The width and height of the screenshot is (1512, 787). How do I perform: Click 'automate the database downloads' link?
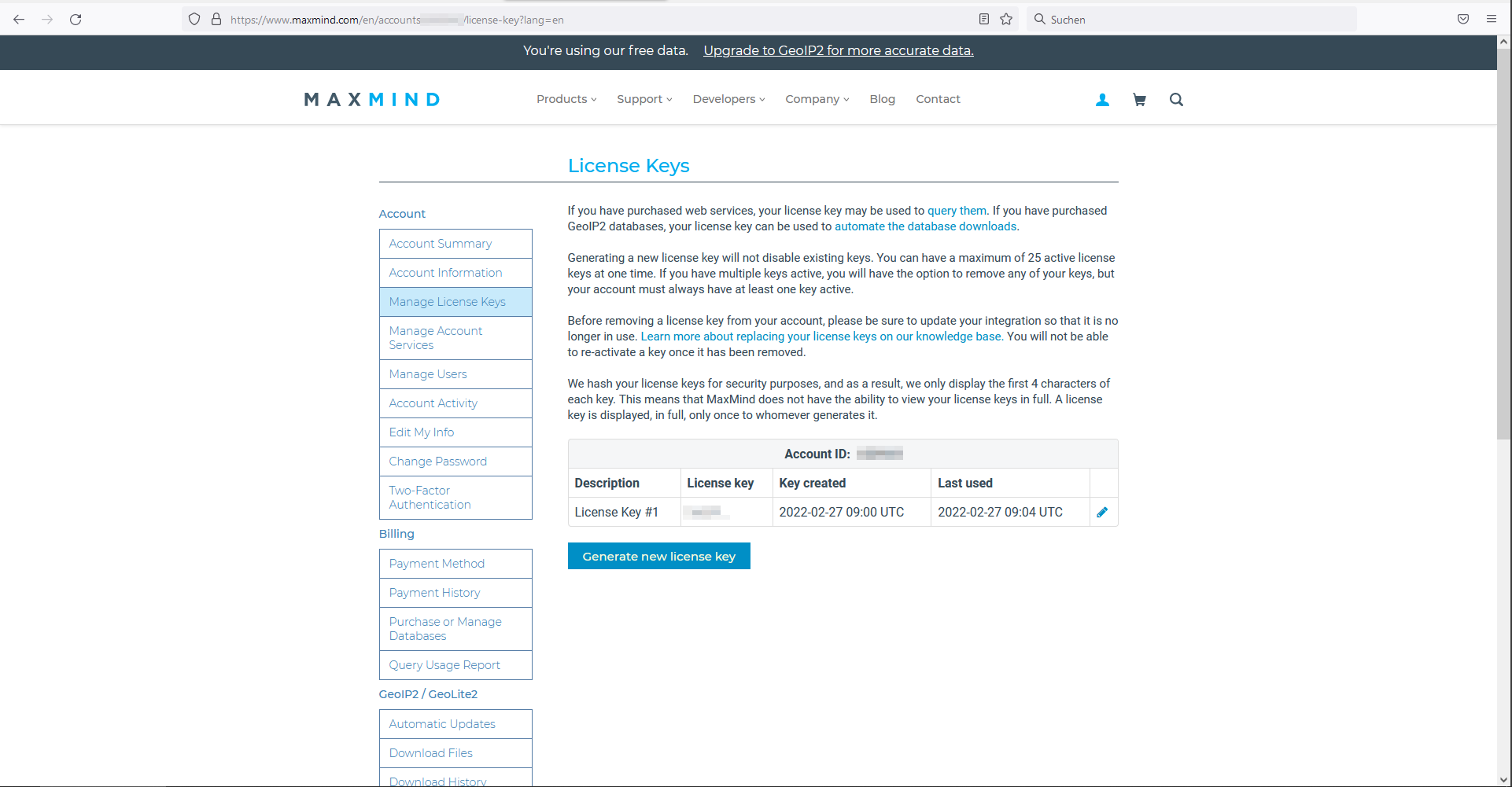tap(925, 226)
